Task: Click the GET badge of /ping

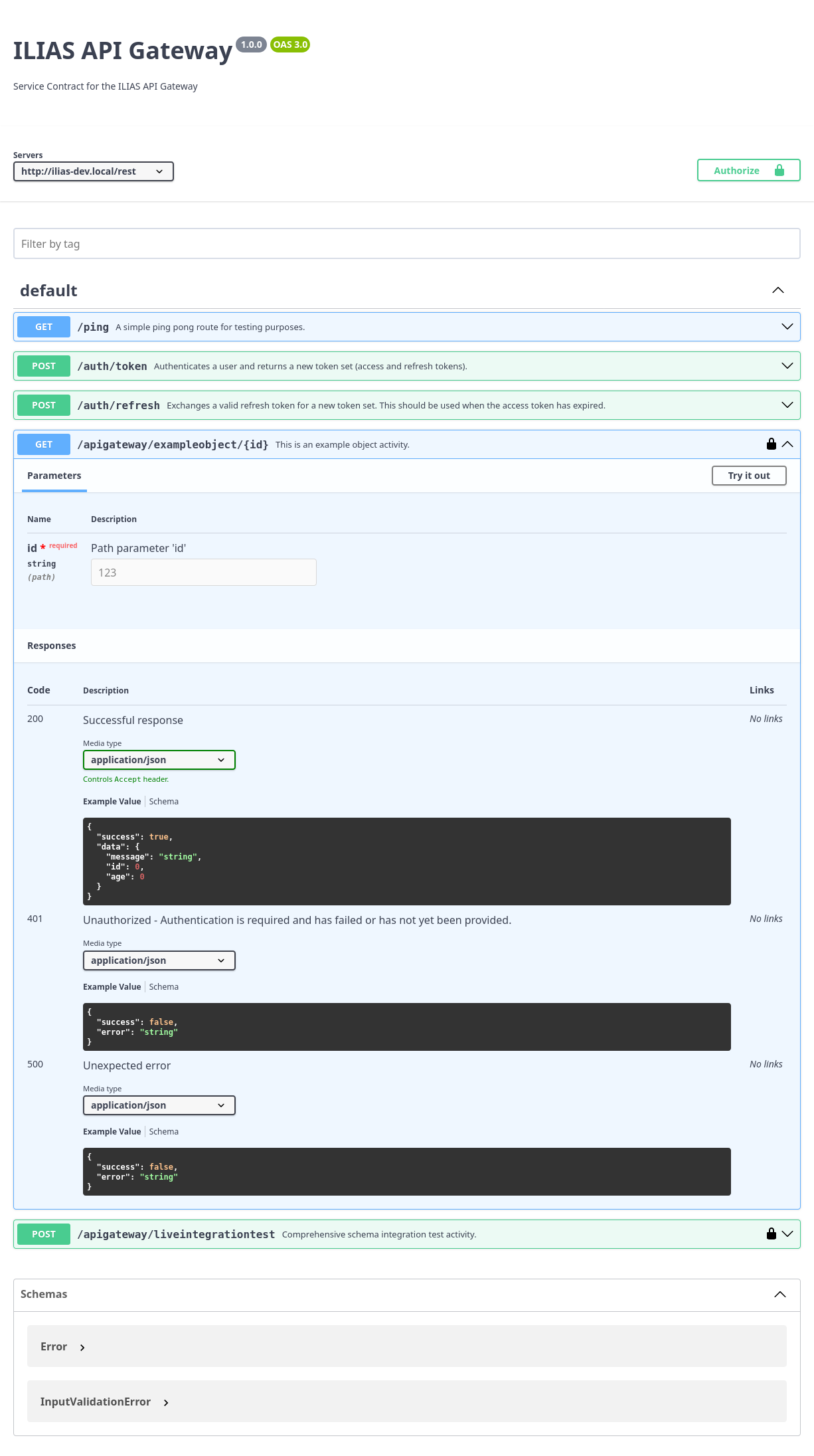Action: tap(44, 327)
